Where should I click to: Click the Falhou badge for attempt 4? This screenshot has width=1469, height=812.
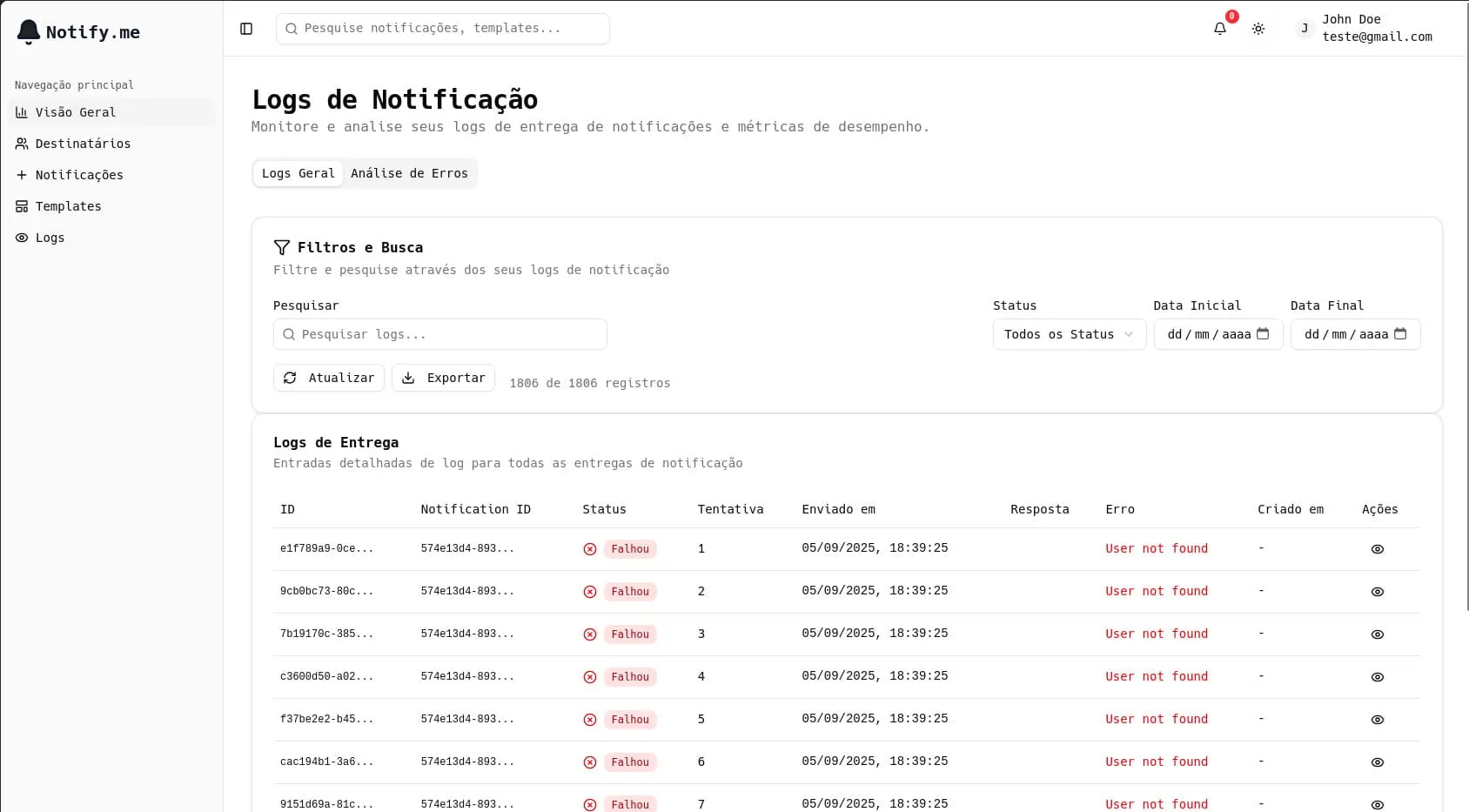click(630, 677)
